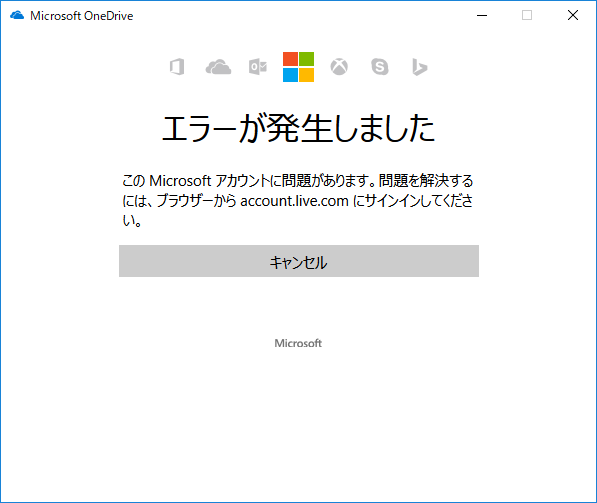Image resolution: width=597 pixels, height=503 pixels.
Task: Click the blue square of Microsoft logo
Action: [291, 75]
